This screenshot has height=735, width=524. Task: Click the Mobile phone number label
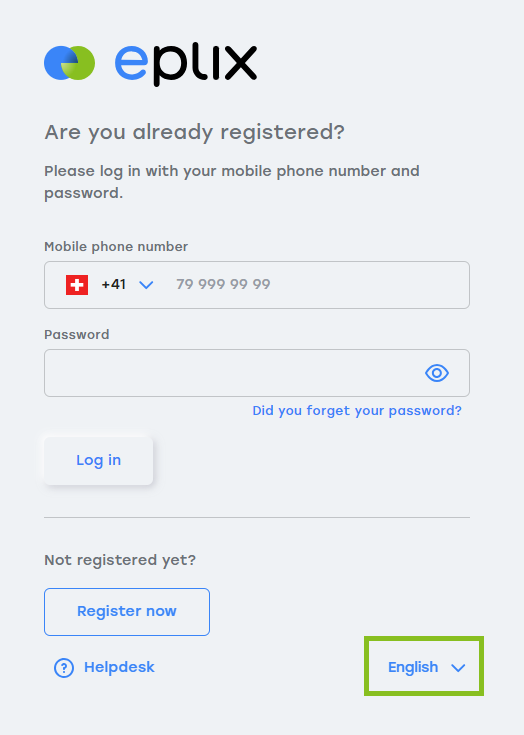(116, 247)
